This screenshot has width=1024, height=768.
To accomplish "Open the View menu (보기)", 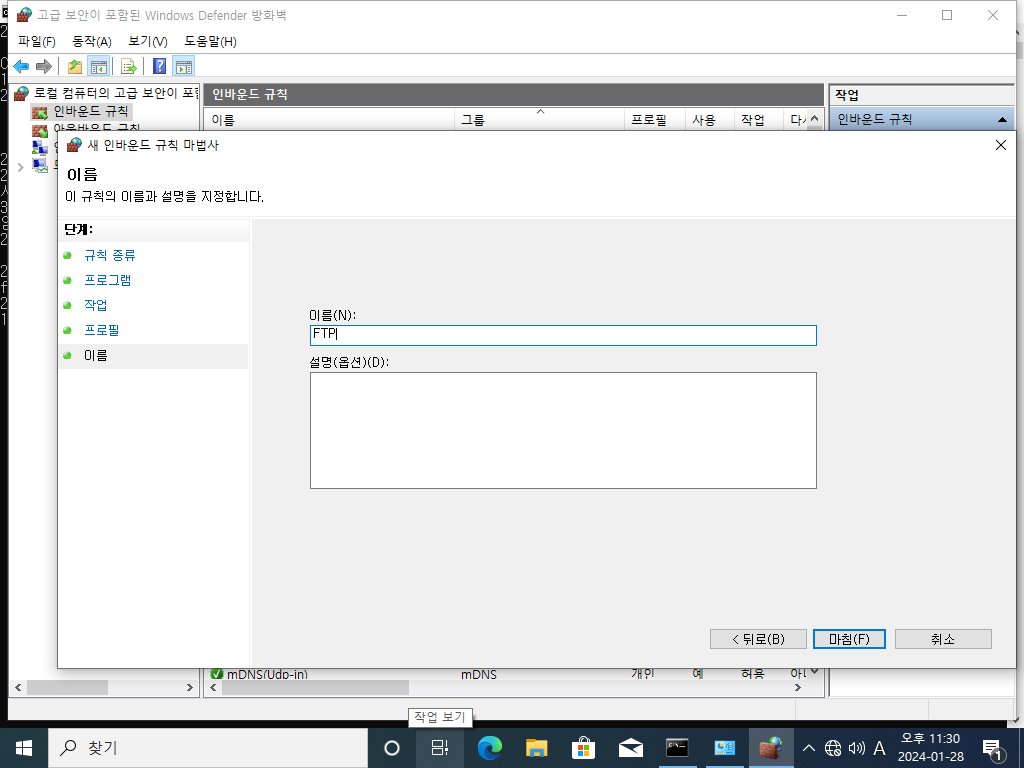I will (148, 41).
